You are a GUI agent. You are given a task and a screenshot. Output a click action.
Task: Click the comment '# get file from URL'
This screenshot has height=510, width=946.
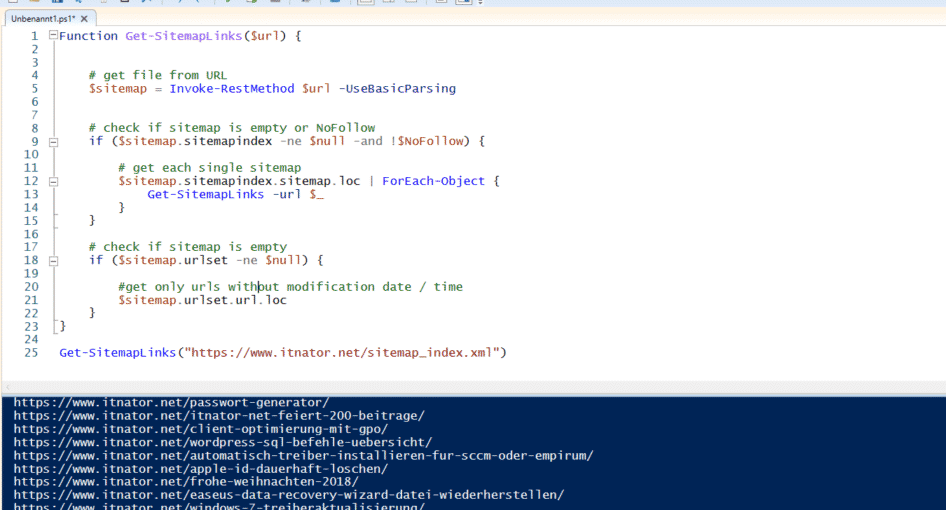157,75
